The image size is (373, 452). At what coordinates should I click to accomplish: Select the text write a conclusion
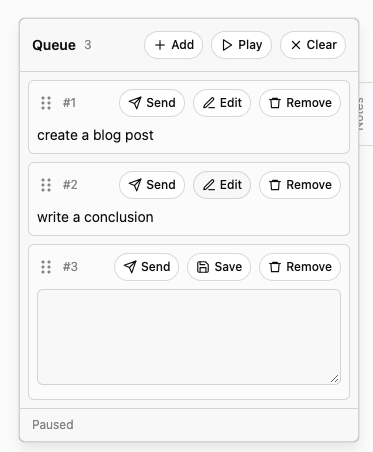[x=95, y=217]
